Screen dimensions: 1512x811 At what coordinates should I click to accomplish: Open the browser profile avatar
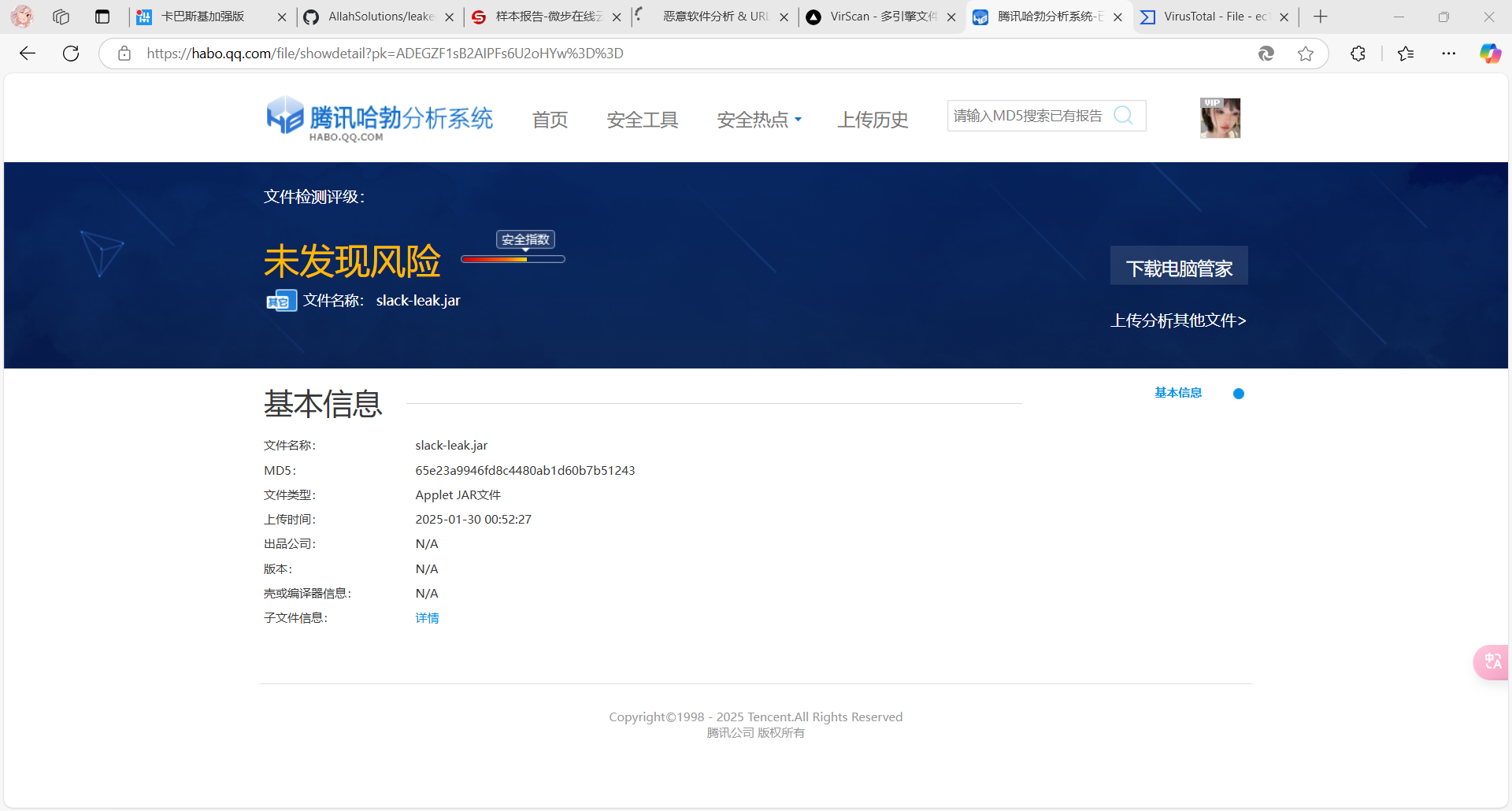[x=22, y=16]
